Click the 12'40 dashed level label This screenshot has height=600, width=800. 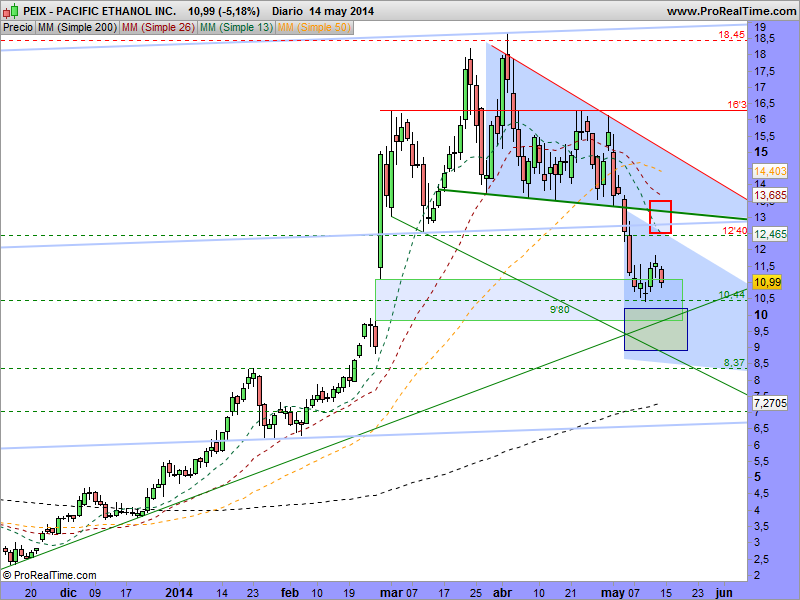point(735,231)
